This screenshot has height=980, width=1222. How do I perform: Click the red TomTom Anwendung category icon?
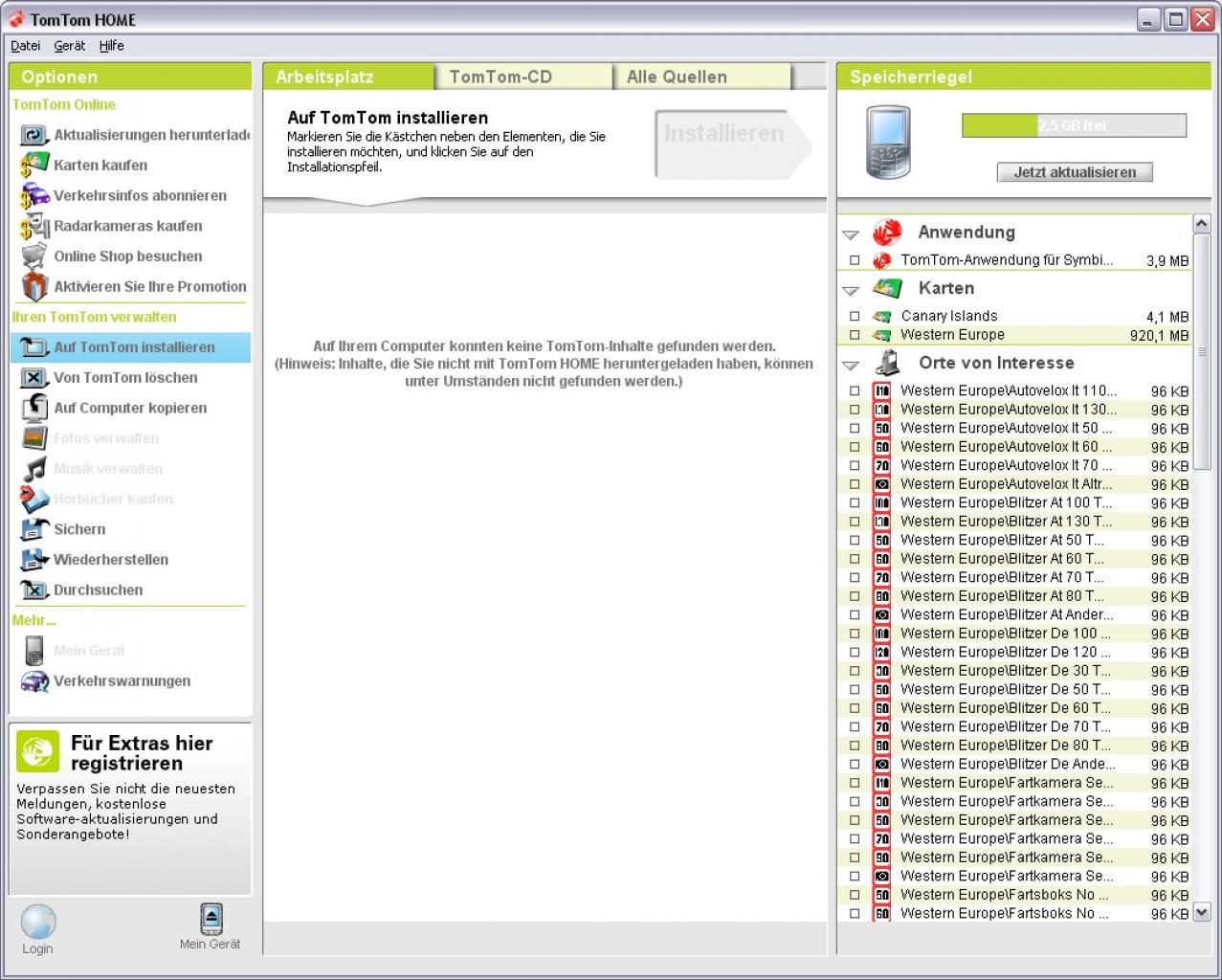pos(887,233)
